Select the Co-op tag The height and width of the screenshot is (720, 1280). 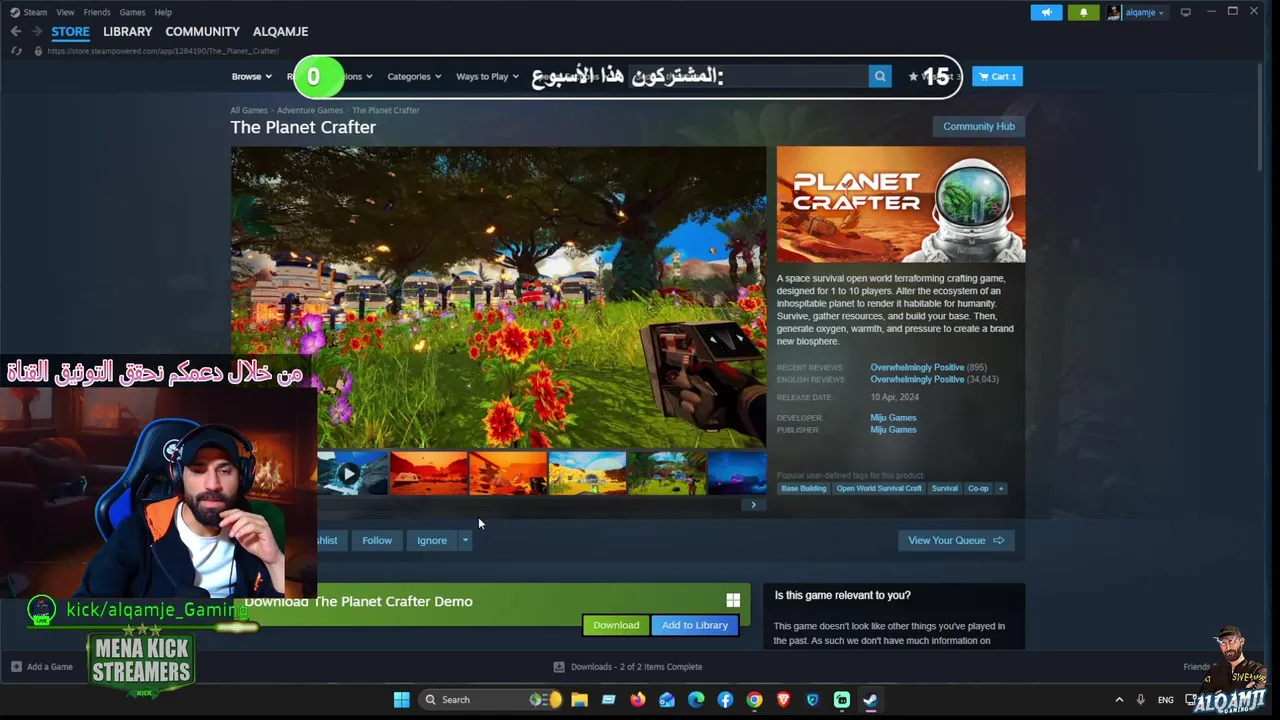point(978,488)
